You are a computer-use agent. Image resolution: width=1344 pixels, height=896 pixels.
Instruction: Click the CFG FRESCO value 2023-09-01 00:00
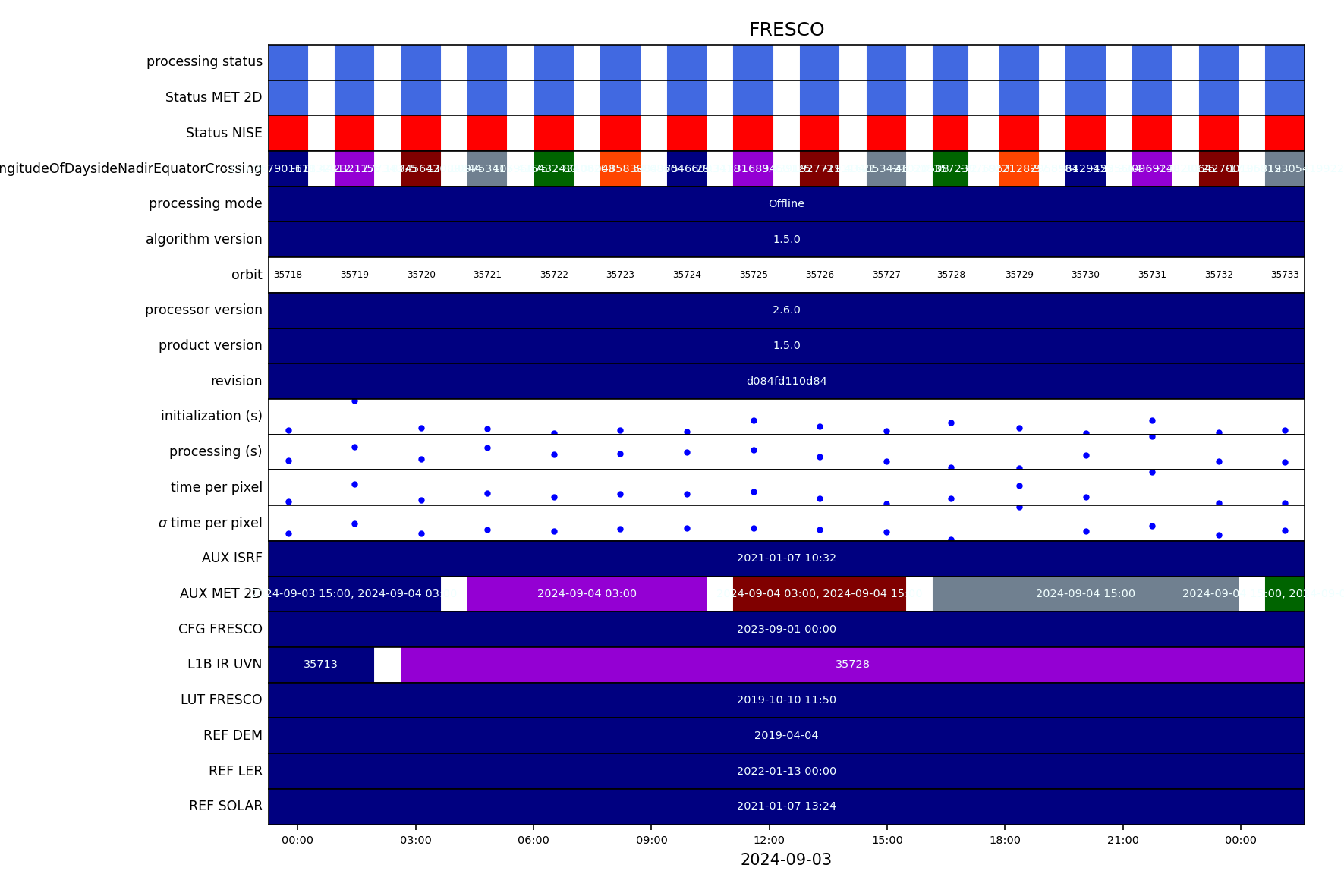coord(786,630)
